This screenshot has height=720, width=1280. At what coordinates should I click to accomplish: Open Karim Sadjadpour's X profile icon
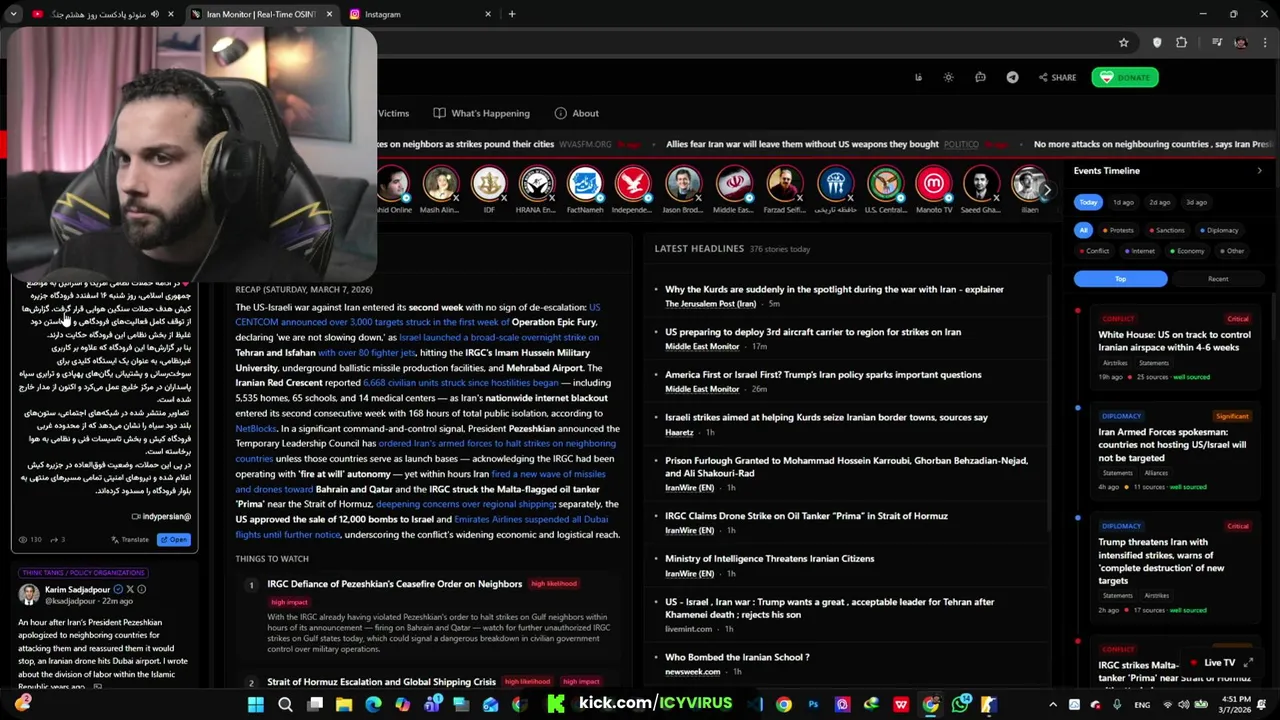click(129, 590)
